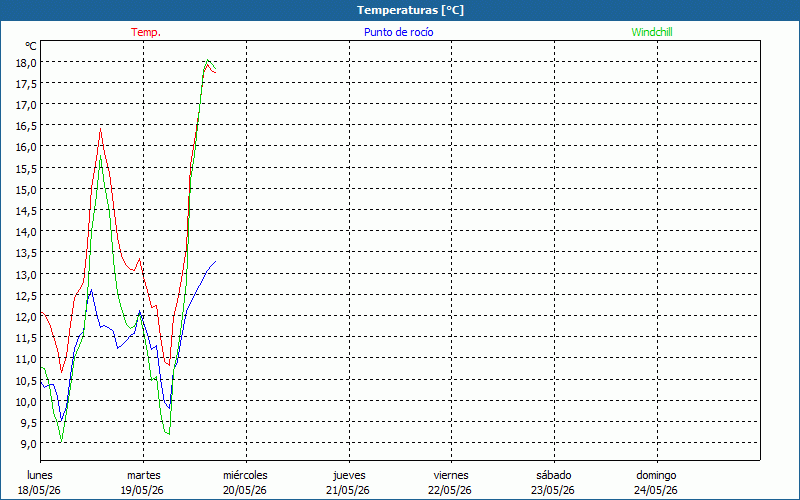This screenshot has height=500, width=800.
Task: Click the '9,5' y-axis value
Action: tap(28, 423)
